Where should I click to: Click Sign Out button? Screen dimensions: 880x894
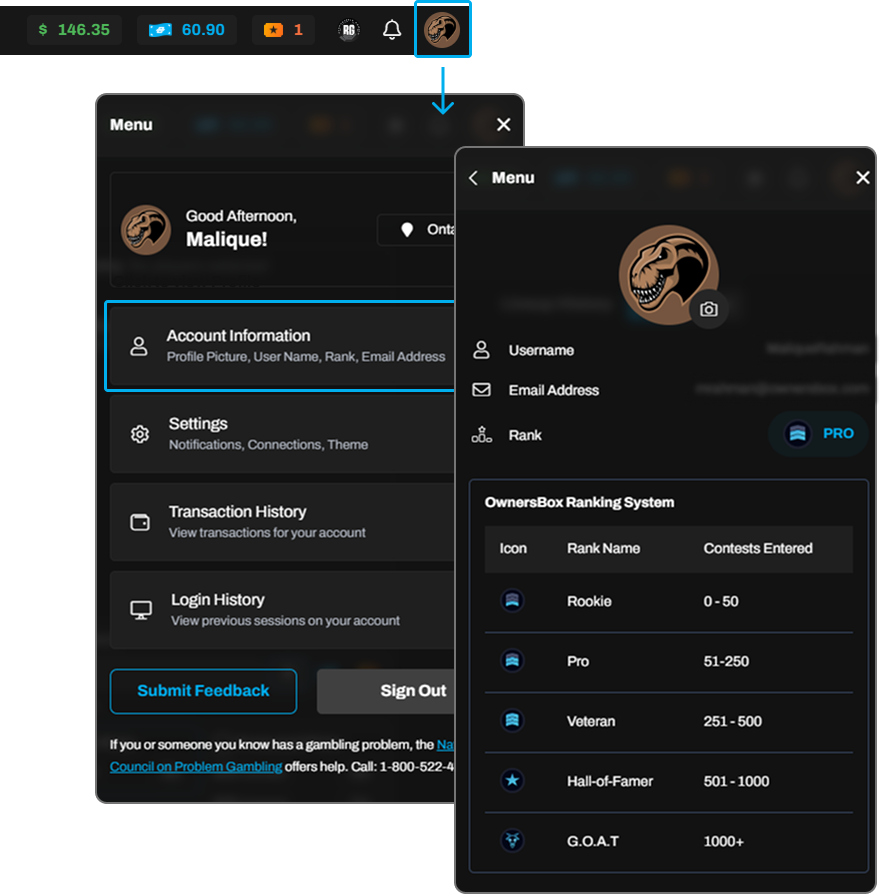pyautogui.click(x=386, y=691)
